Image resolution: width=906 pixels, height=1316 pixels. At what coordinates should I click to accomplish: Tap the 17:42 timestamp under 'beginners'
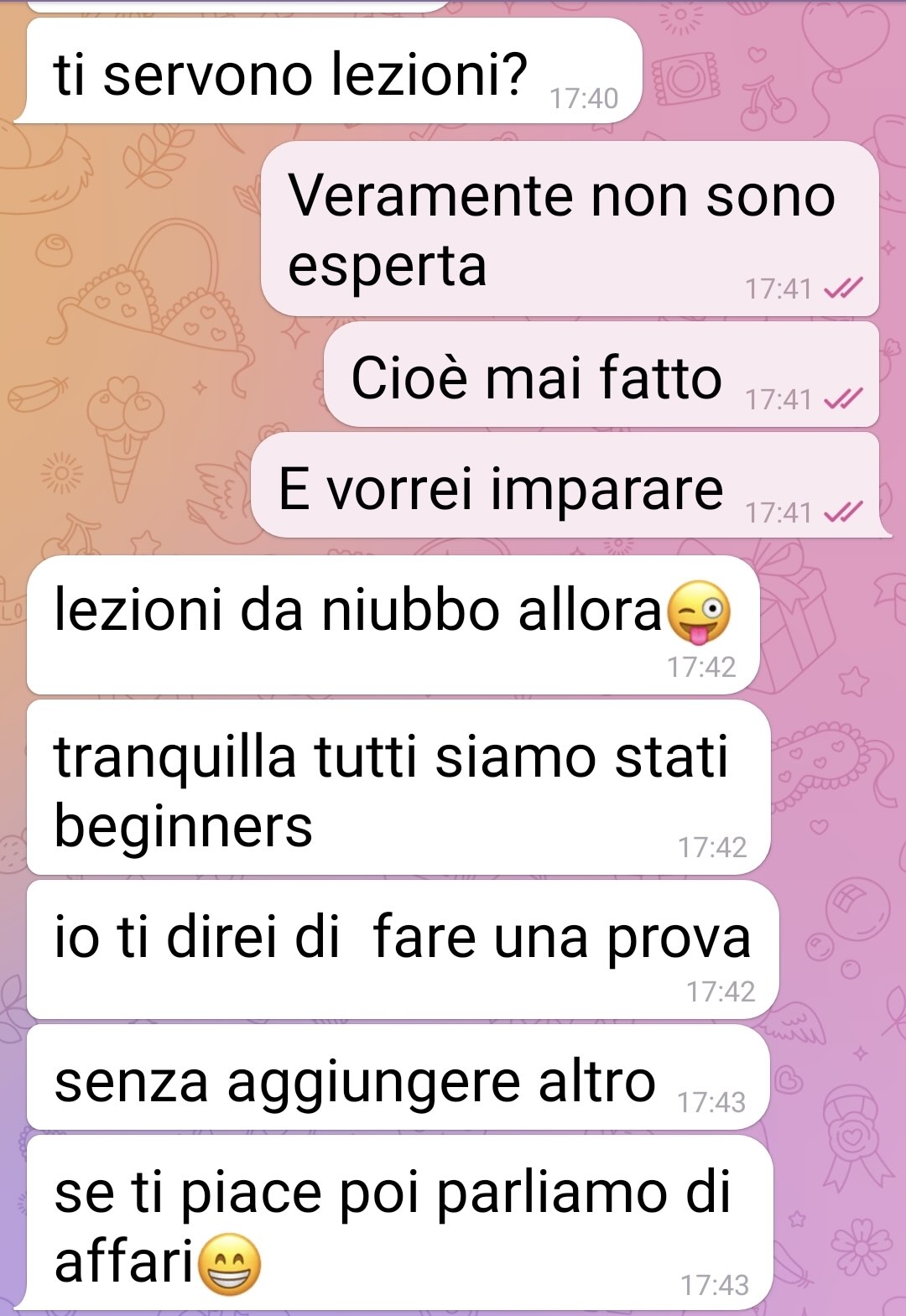(712, 847)
